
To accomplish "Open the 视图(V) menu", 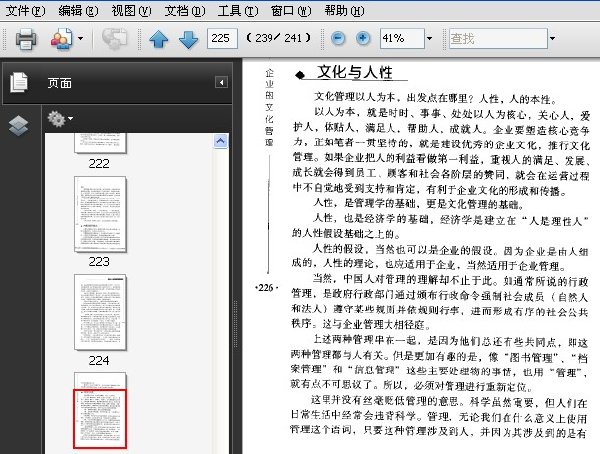I will (131, 11).
